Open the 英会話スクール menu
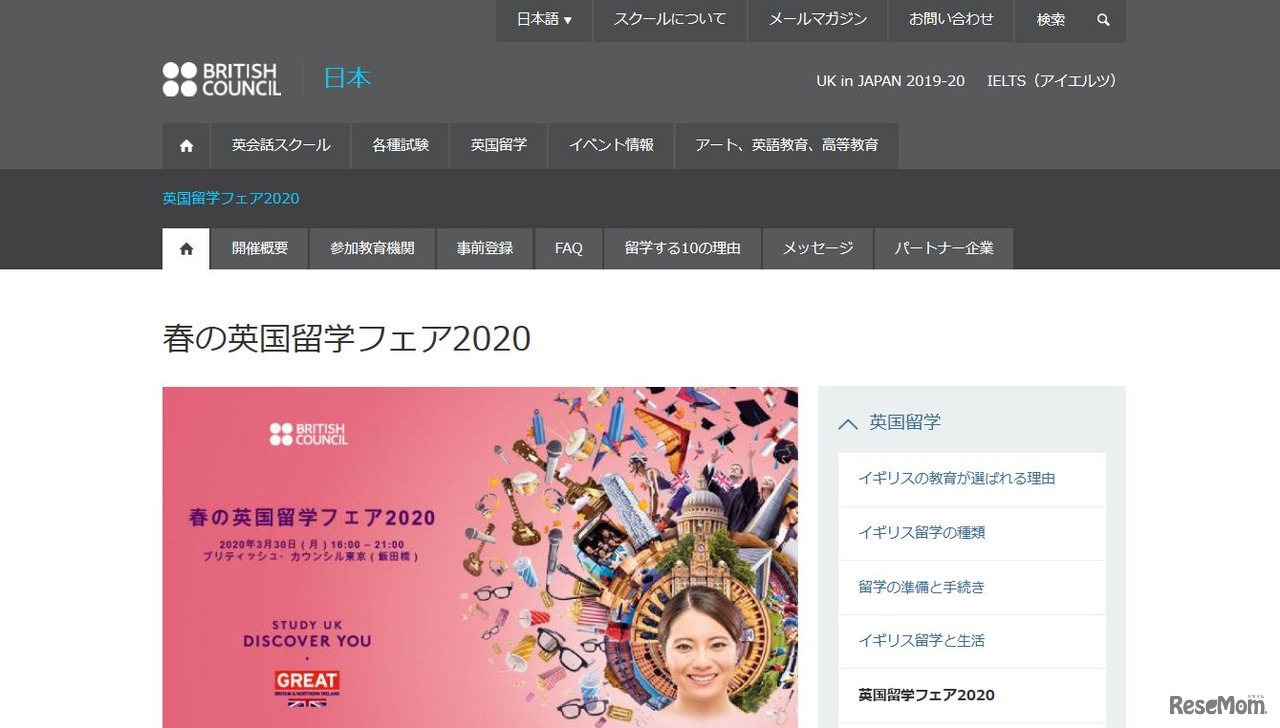The width and height of the screenshot is (1280, 728). point(281,146)
